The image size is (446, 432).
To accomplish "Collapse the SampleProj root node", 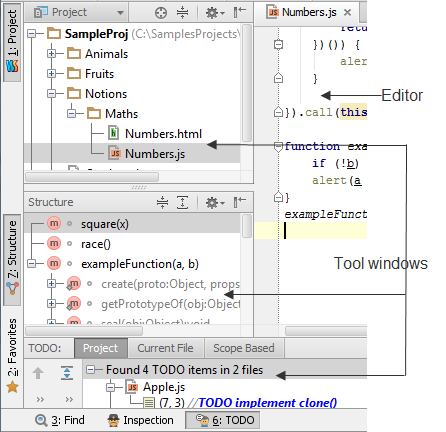I will click(x=32, y=33).
